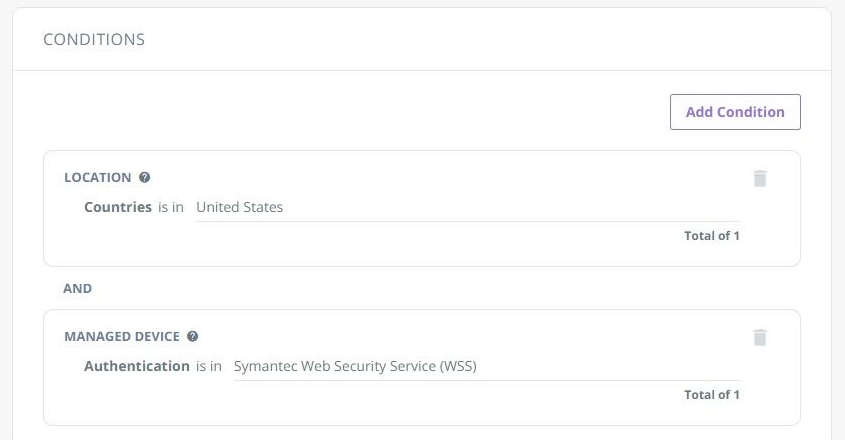
Task: Select the Authentication field label
Action: click(137, 366)
